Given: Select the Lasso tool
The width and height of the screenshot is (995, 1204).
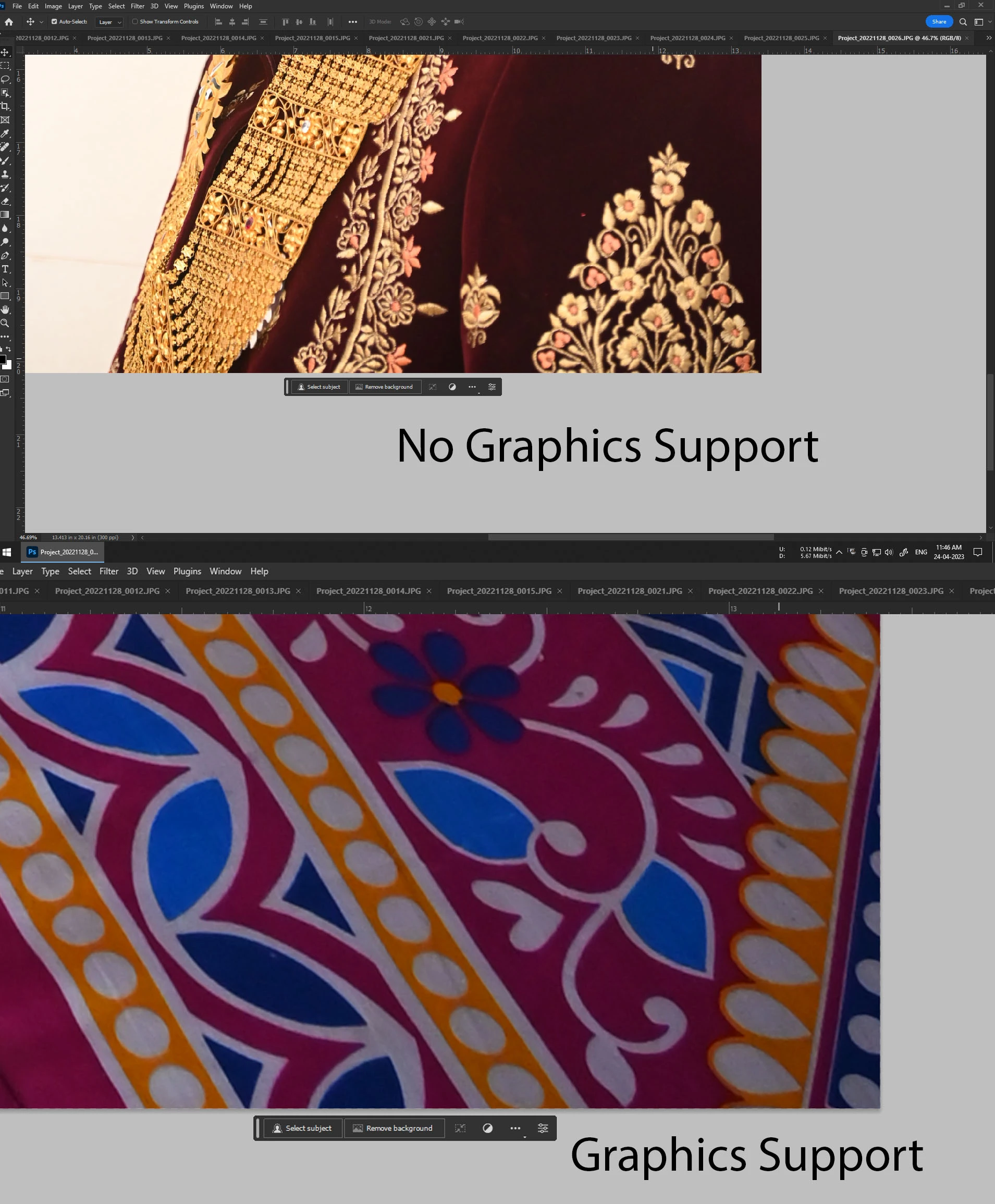Looking at the screenshot, I should tap(5, 79).
